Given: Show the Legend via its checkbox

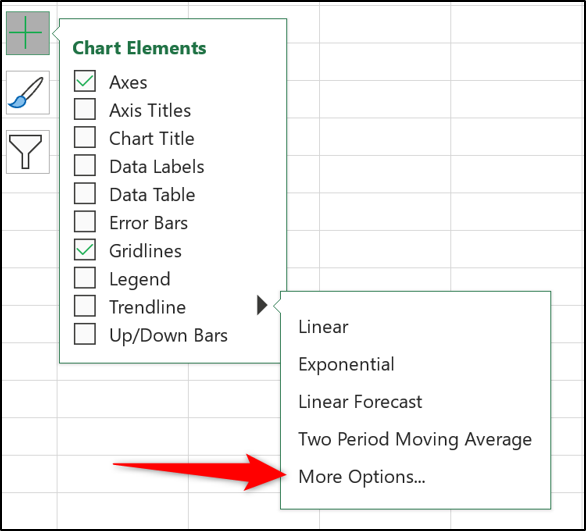Looking at the screenshot, I should [x=85, y=278].
